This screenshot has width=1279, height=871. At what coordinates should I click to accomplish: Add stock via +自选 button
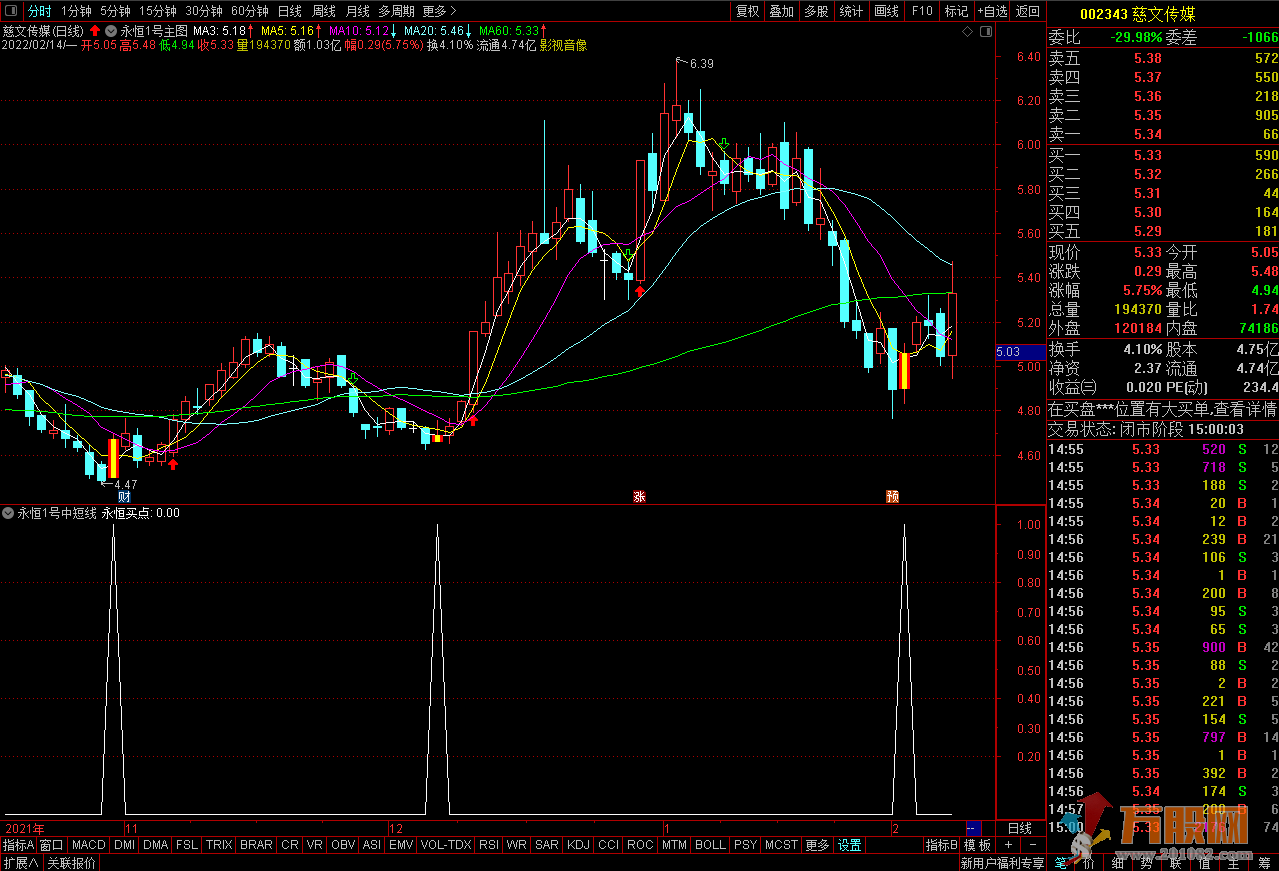coord(992,11)
